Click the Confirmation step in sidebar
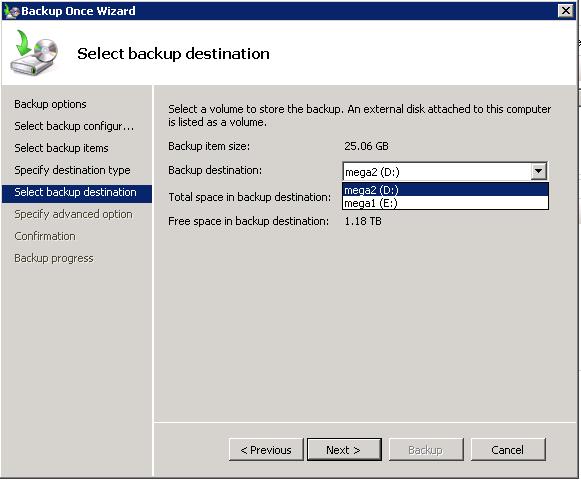The width and height of the screenshot is (581, 480). (45, 236)
